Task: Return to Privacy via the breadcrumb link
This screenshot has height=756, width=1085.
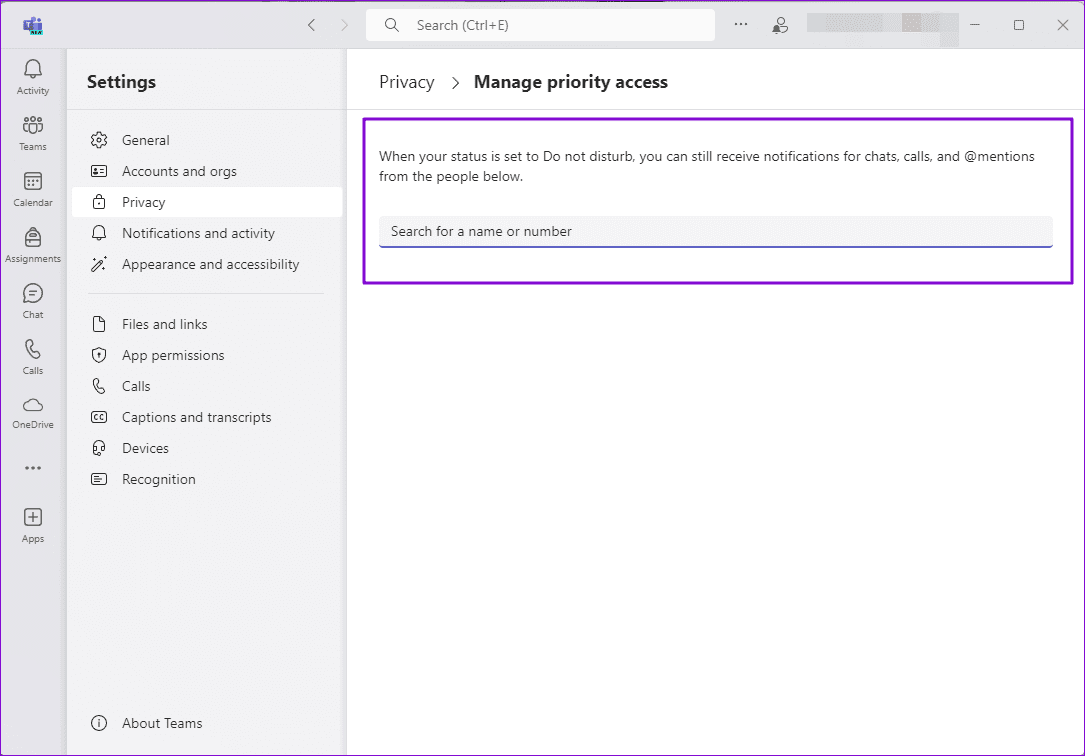Action: pyautogui.click(x=406, y=81)
